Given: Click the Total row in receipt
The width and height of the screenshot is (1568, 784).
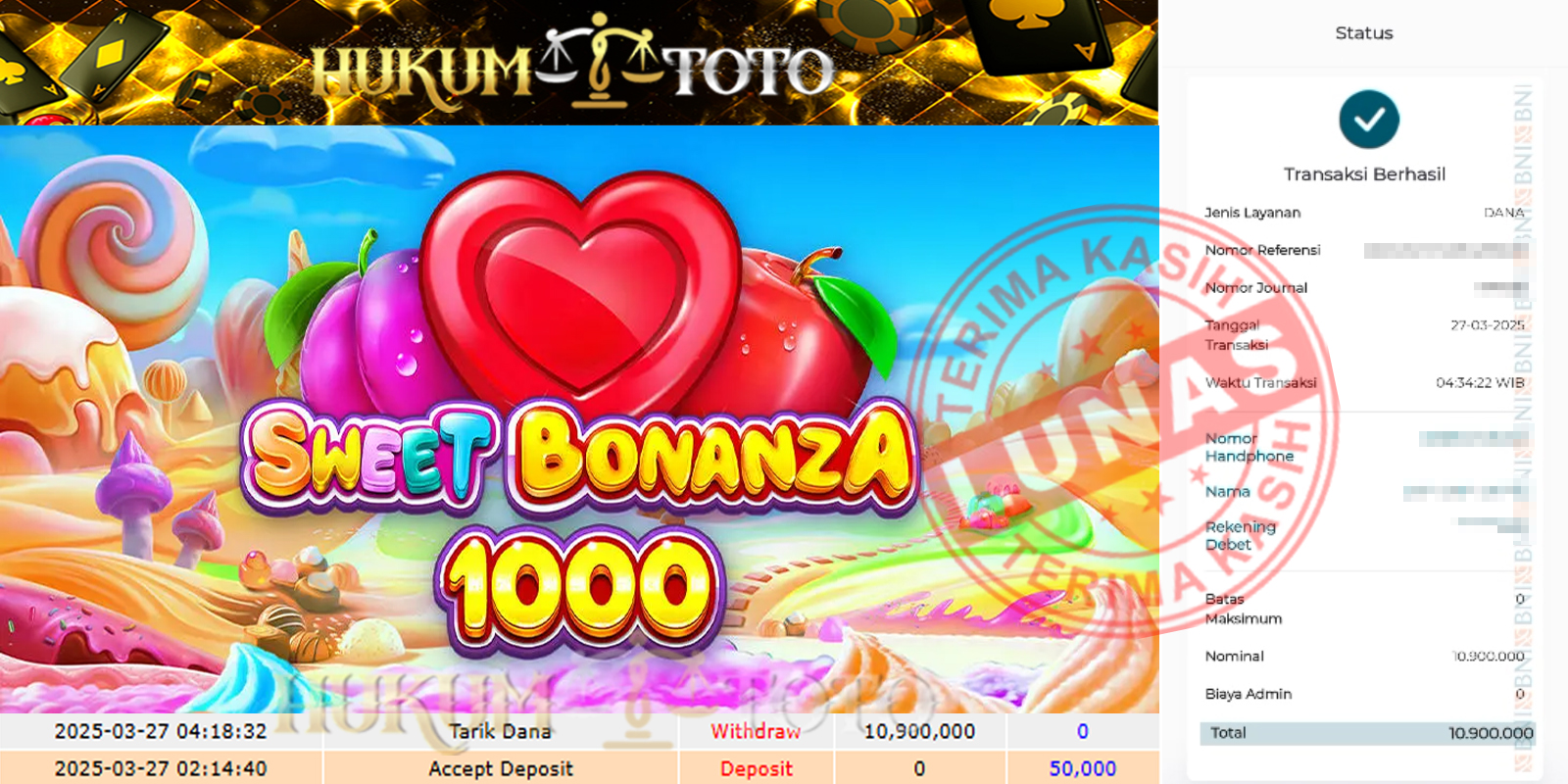Looking at the screenshot, I should pos(1367,733).
